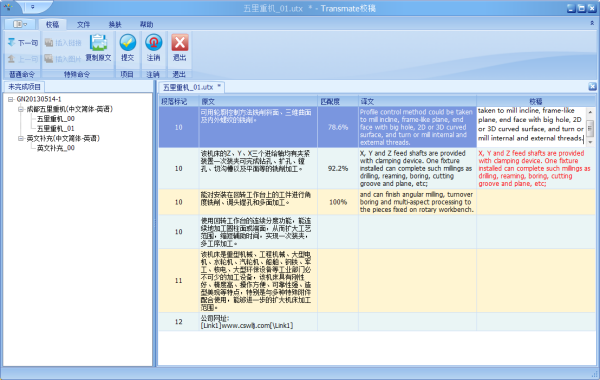
Task: Select the 英文补充_00 tree item
Action: tap(55, 148)
